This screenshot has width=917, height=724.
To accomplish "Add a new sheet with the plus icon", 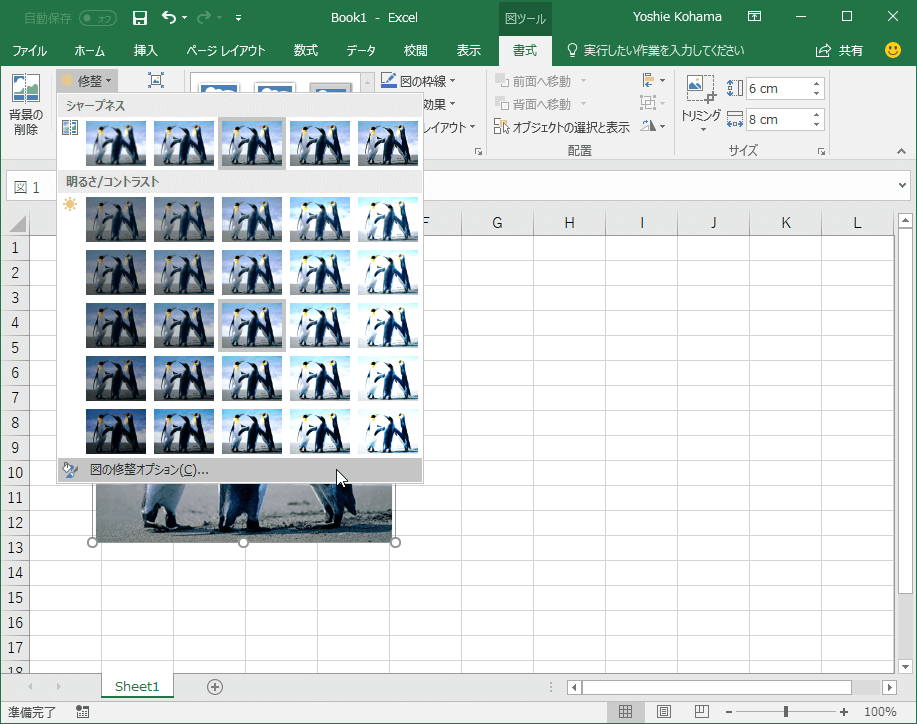I will [x=214, y=687].
